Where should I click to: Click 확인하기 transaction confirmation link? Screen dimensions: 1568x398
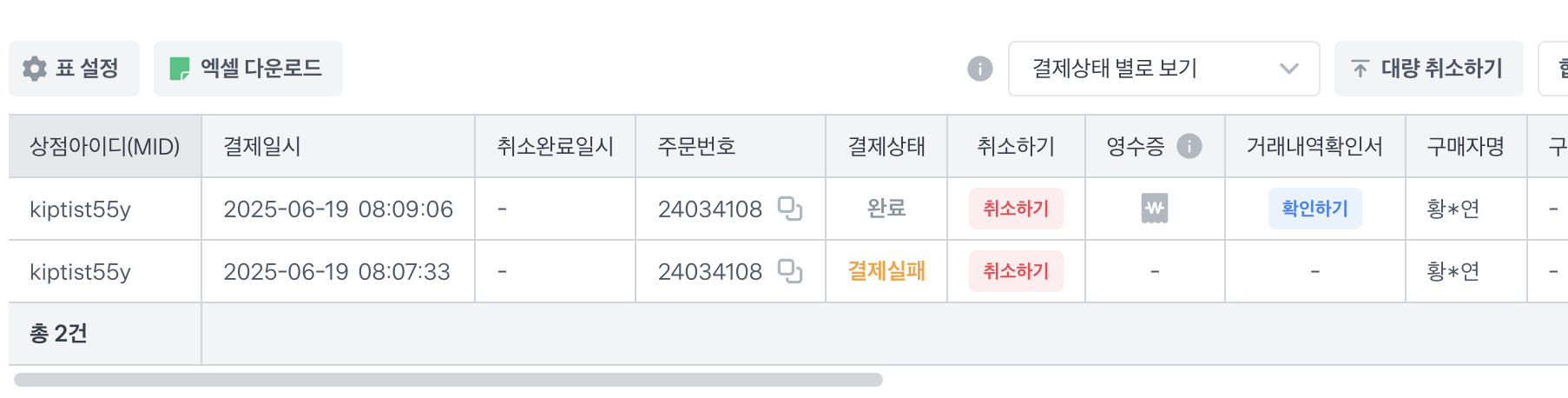pyautogui.click(x=1314, y=209)
